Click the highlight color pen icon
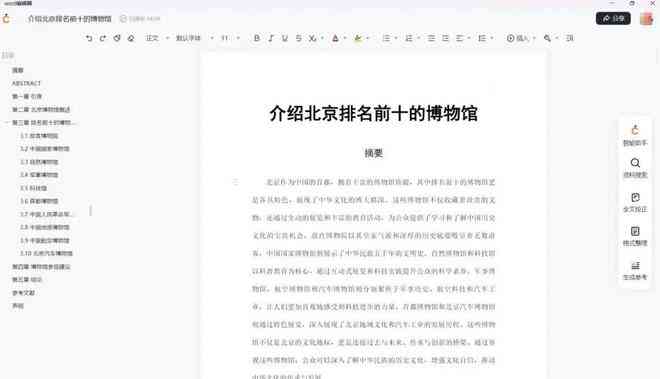Screen dimensions: 660x379 [358, 38]
